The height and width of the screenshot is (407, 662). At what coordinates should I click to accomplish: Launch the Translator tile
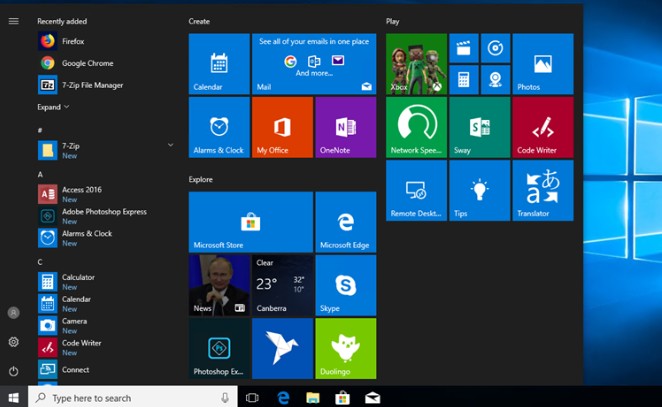coord(543,190)
